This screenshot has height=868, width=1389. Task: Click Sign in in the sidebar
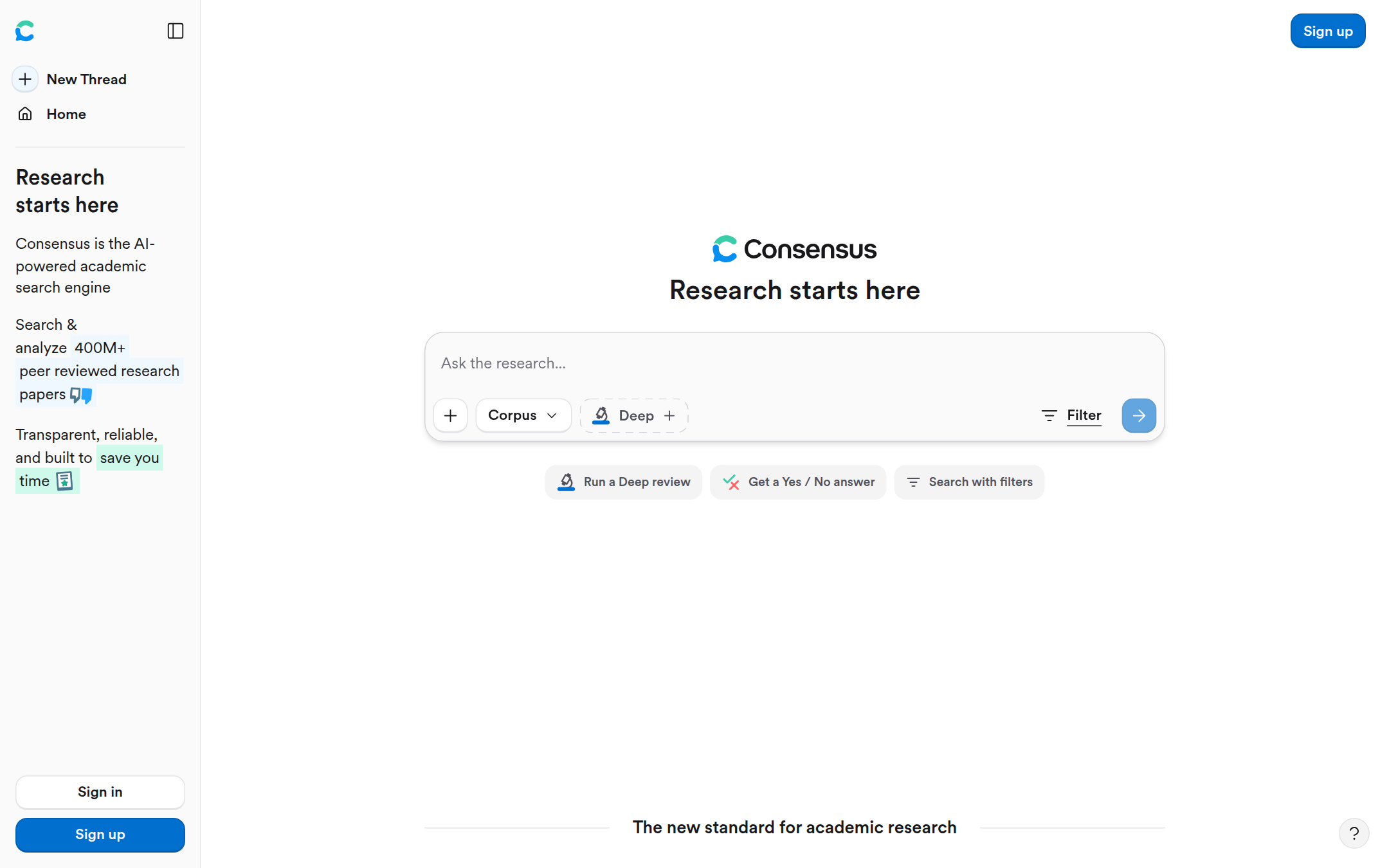tap(100, 792)
